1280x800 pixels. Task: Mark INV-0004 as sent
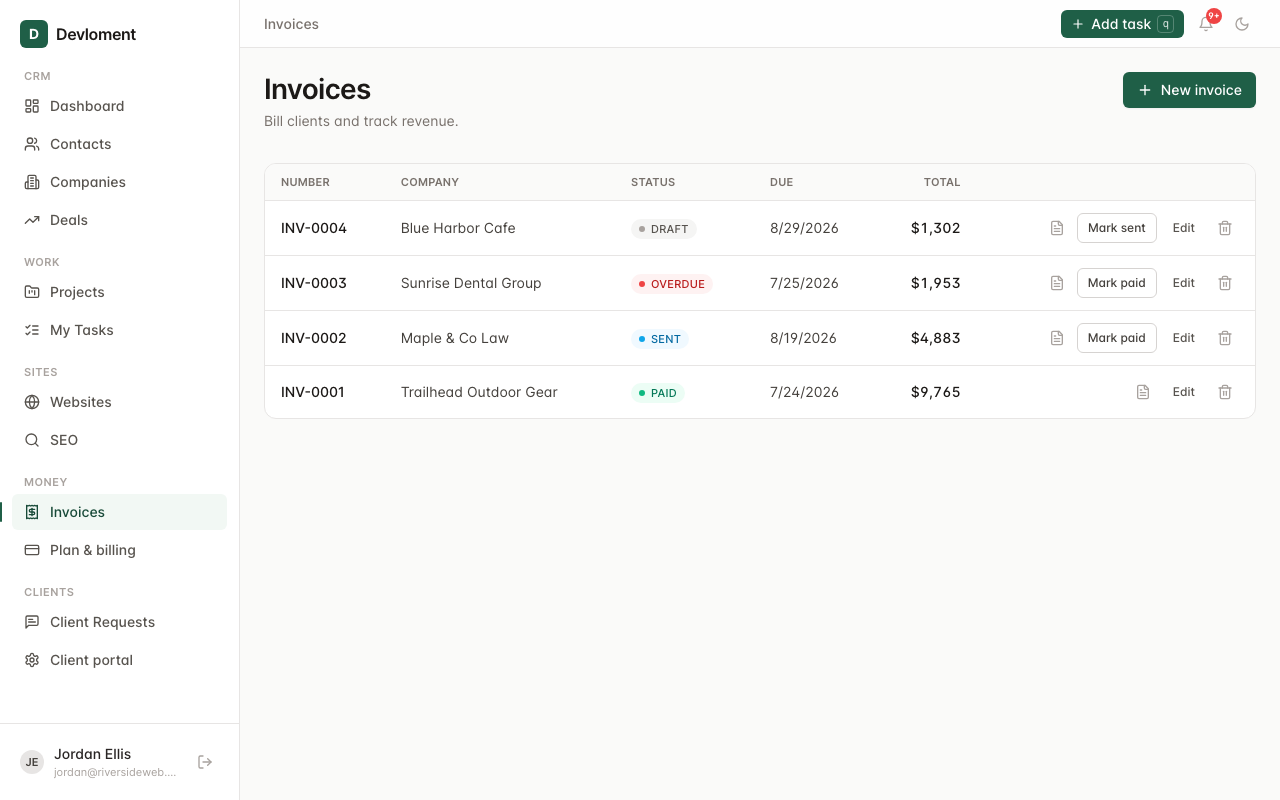(1117, 228)
